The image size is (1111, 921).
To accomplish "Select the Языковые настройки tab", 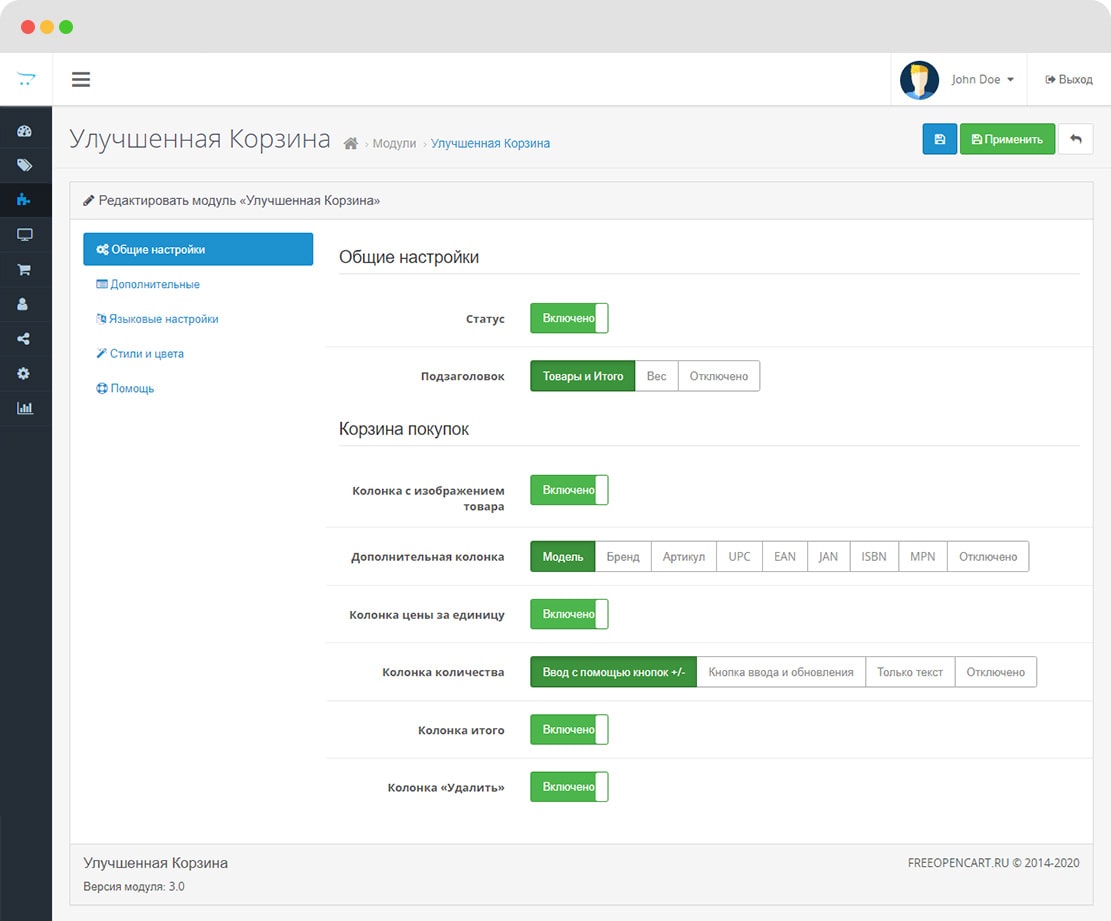I will pos(157,319).
